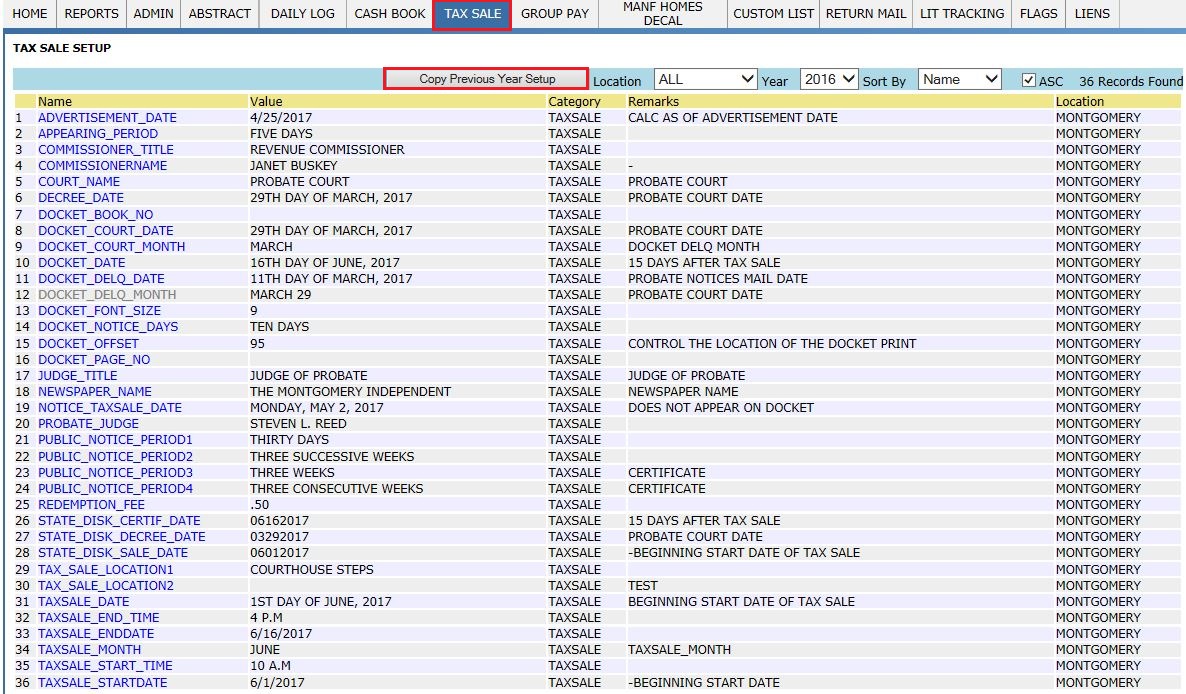Open the MANF HOMES DECAL tab
The image size is (1186, 694).
pos(663,14)
